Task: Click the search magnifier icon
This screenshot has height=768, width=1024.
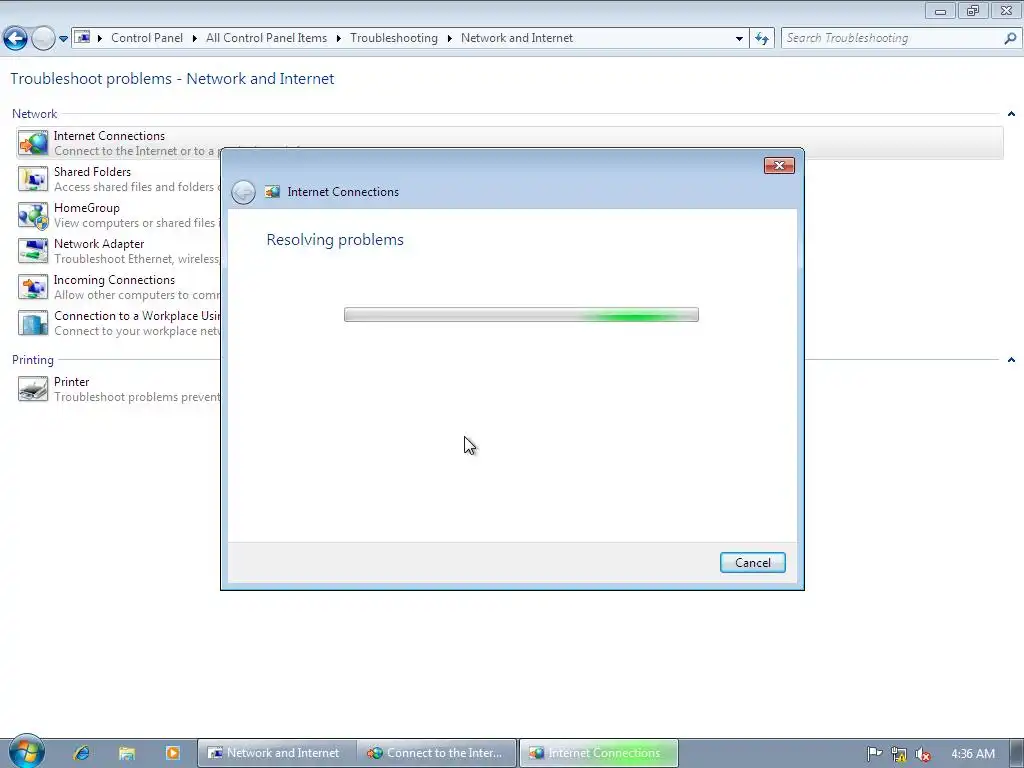Action: point(1010,38)
